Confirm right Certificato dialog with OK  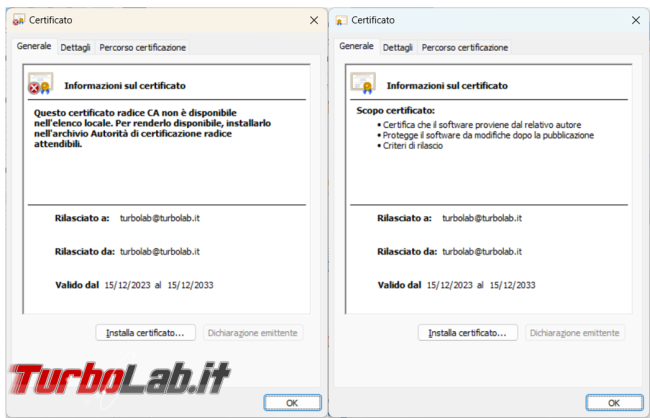tap(614, 403)
